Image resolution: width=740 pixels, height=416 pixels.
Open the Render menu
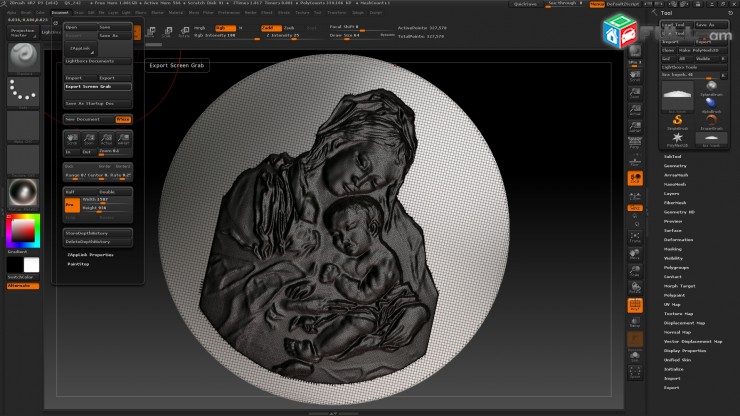tap(251, 13)
